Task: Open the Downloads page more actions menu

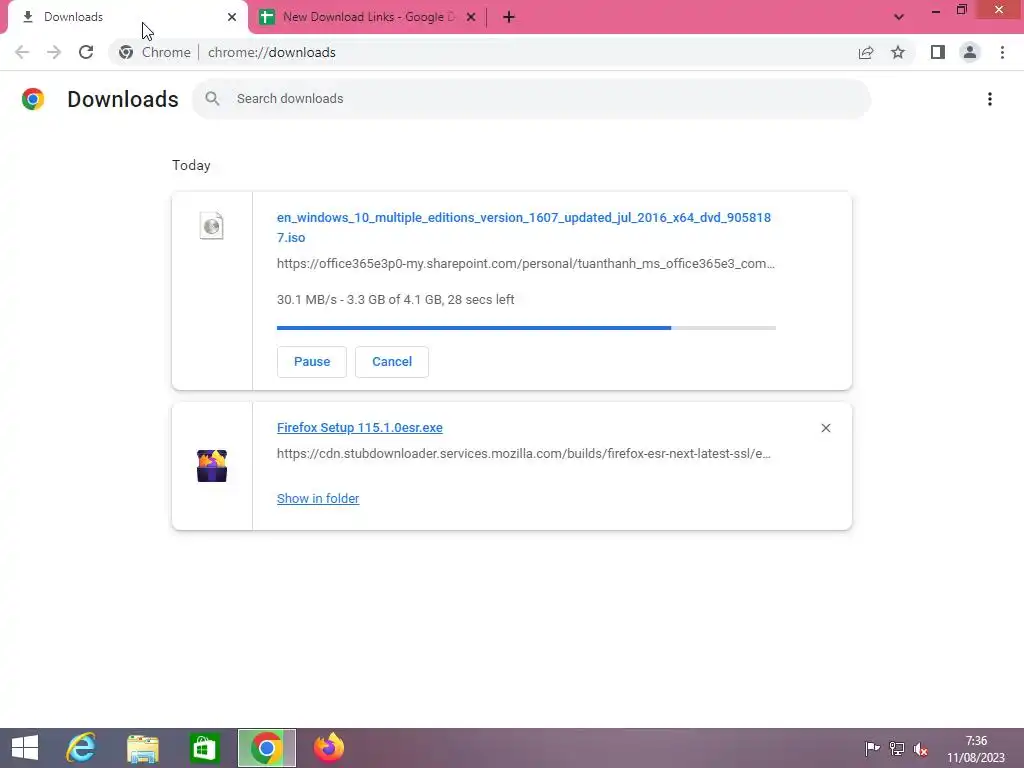Action: tap(990, 99)
